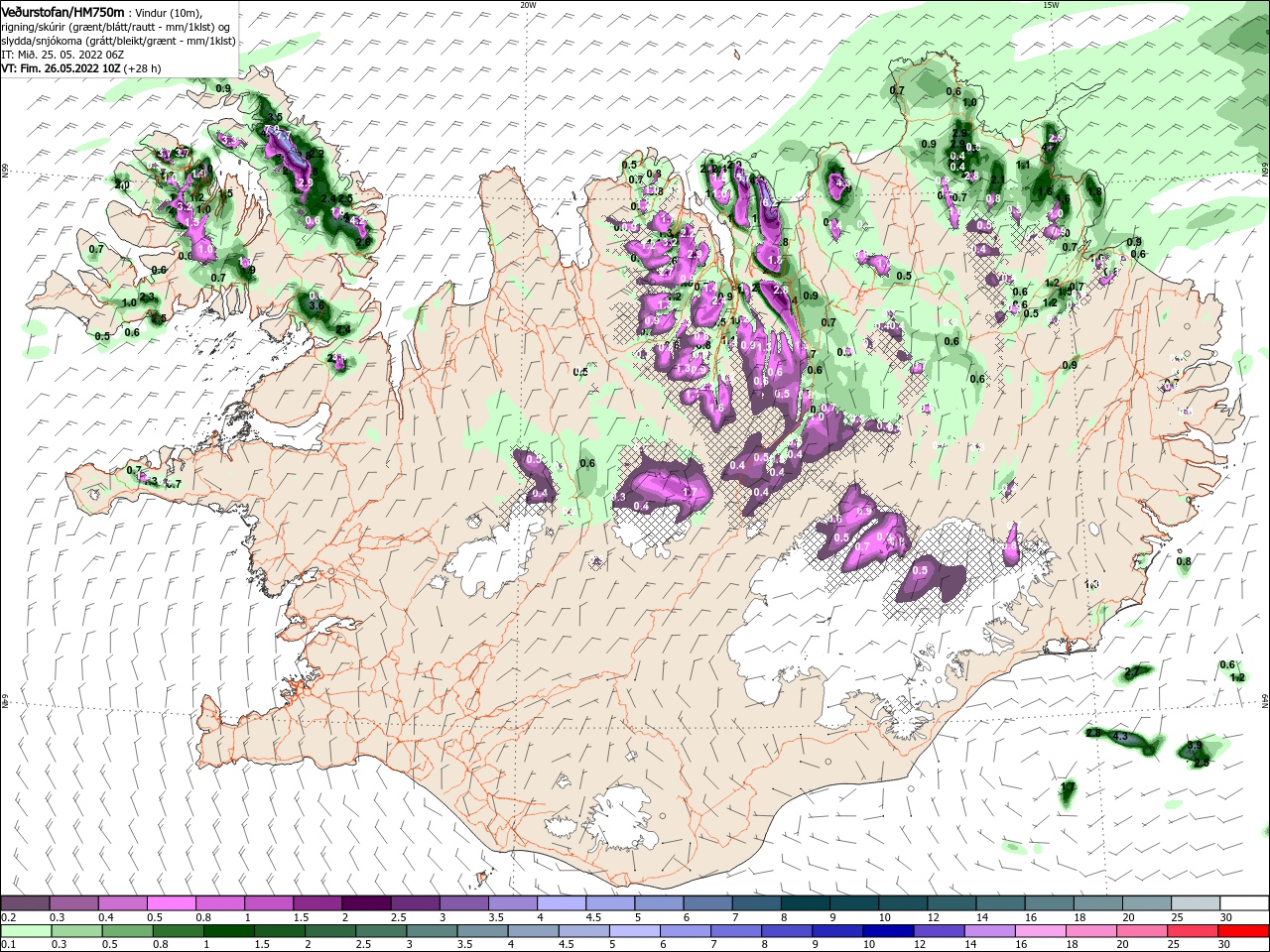Viewport: 1270px width, 952px height.
Task: Pick the upper-row slate blue swatch starting at 6
Action: pos(707,903)
